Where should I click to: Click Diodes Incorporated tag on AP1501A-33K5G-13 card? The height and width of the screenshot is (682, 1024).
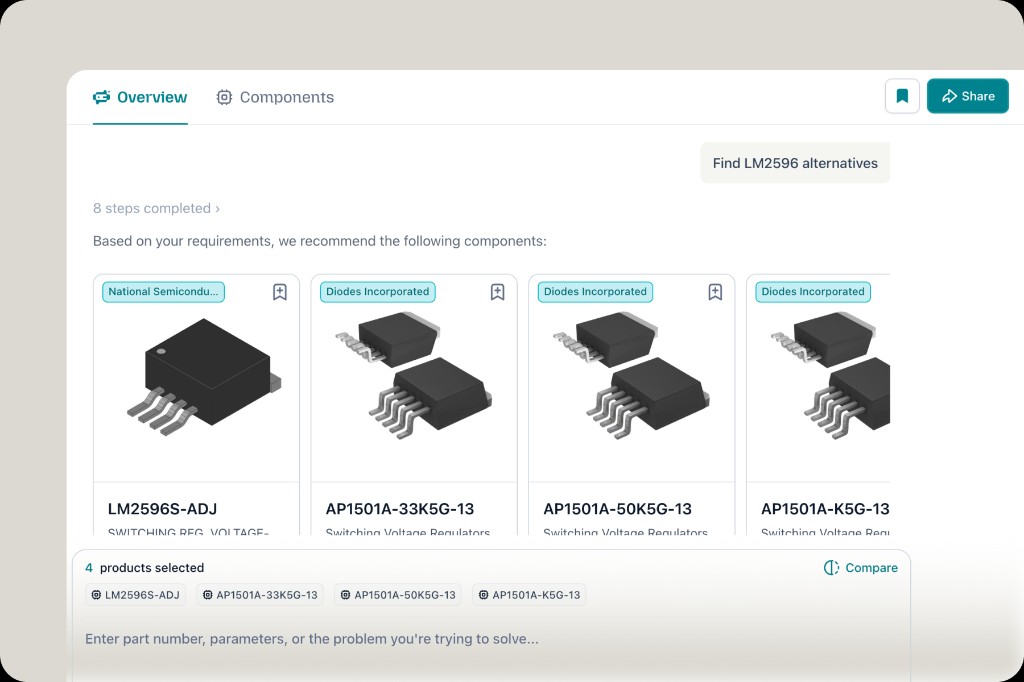[377, 292]
